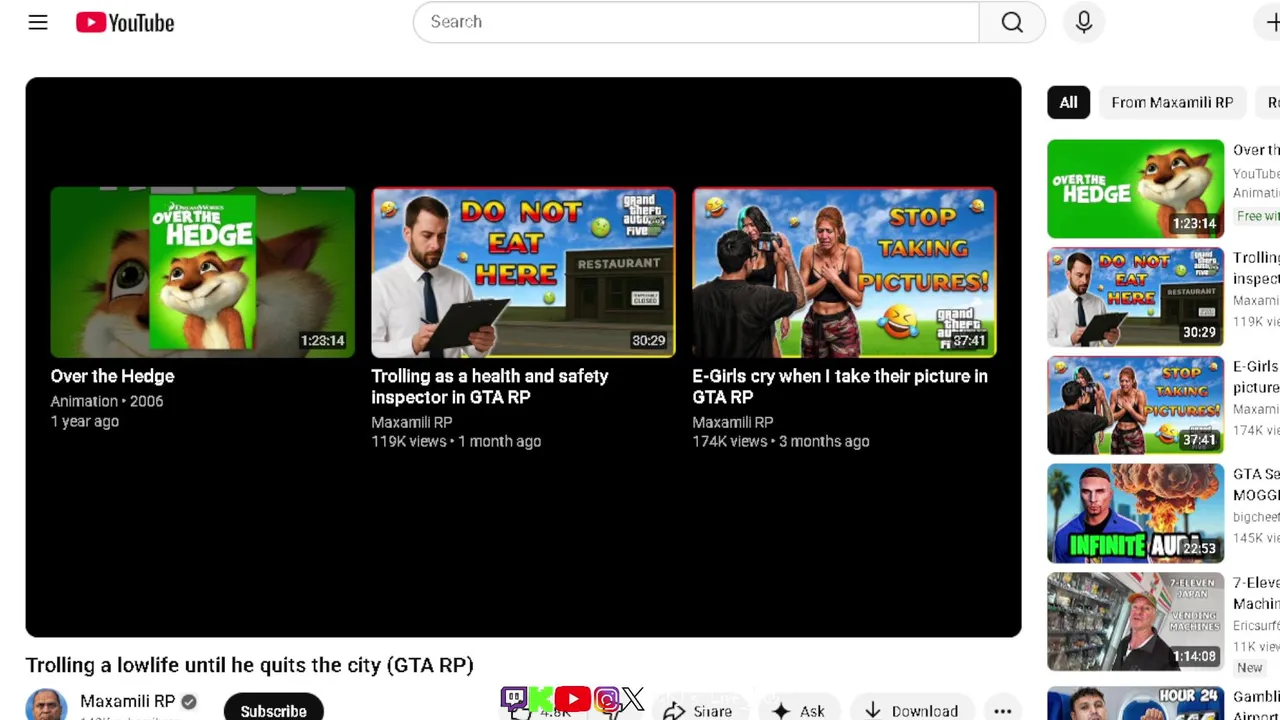Open sidebar Stop Taking Pictures thumbnail
The height and width of the screenshot is (720, 1280).
pos(1135,405)
